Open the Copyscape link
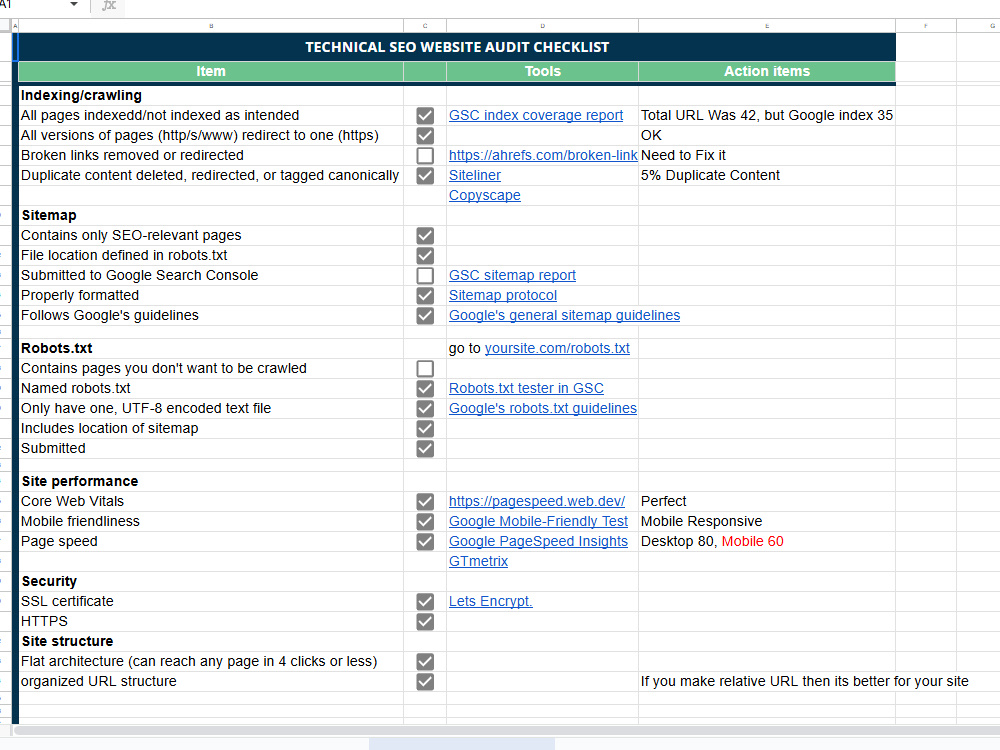Image resolution: width=1000 pixels, height=750 pixels. [x=485, y=195]
